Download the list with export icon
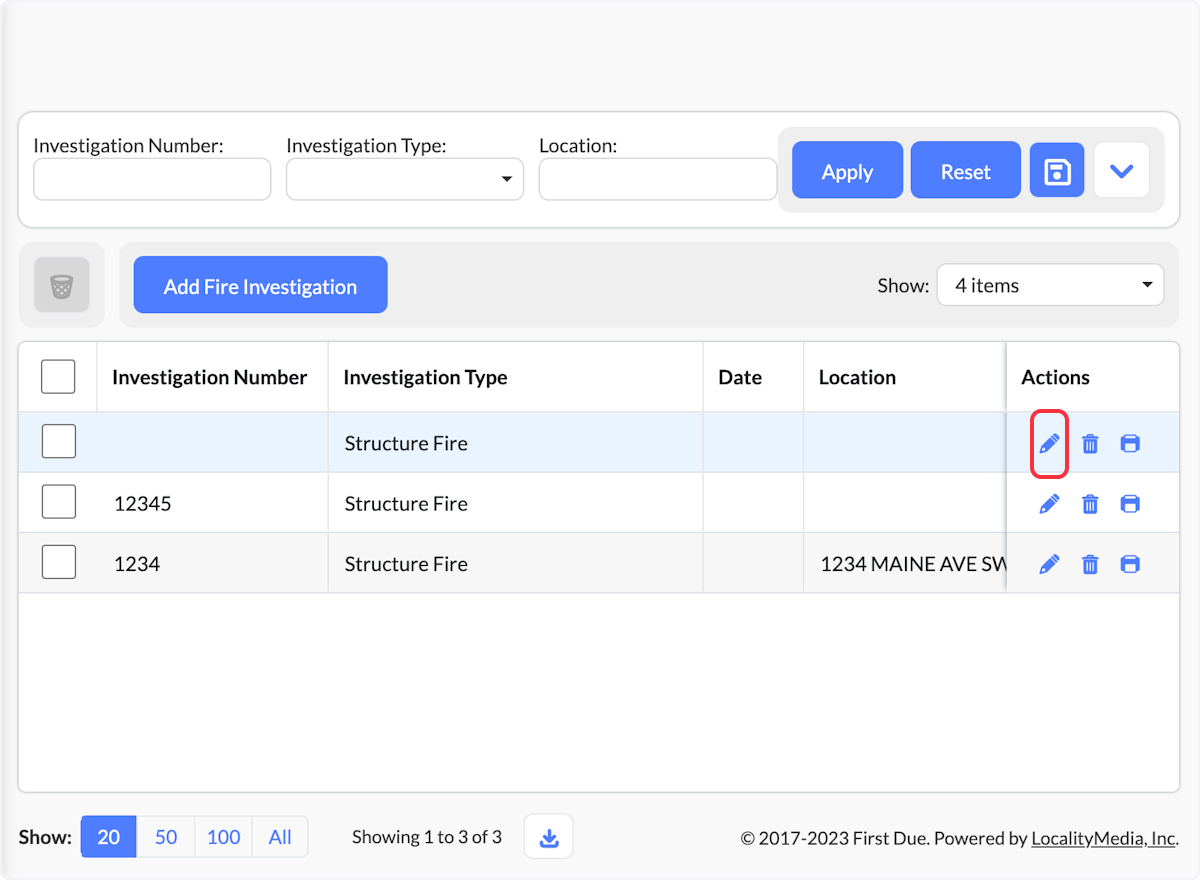The width and height of the screenshot is (1200, 880). click(548, 837)
